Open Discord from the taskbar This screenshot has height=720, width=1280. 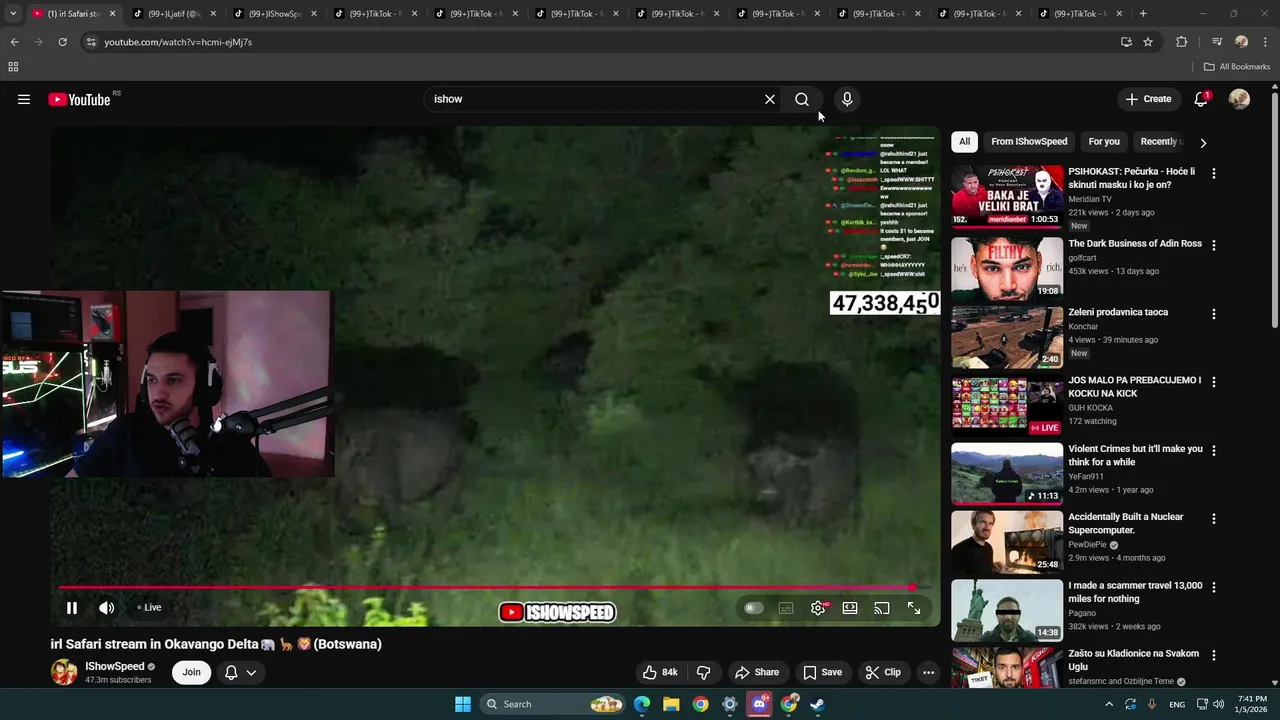(759, 704)
